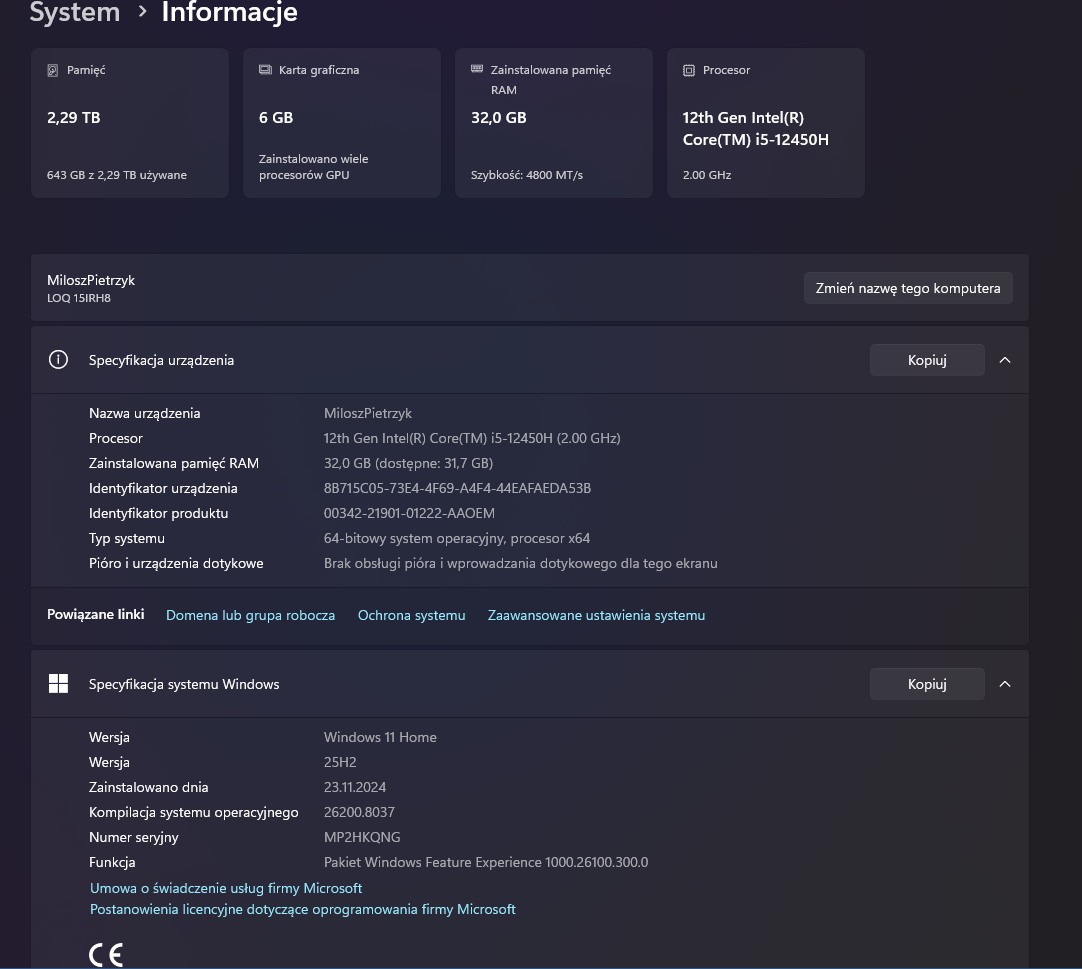Click the serial number MP2HKQNG

click(x=362, y=837)
